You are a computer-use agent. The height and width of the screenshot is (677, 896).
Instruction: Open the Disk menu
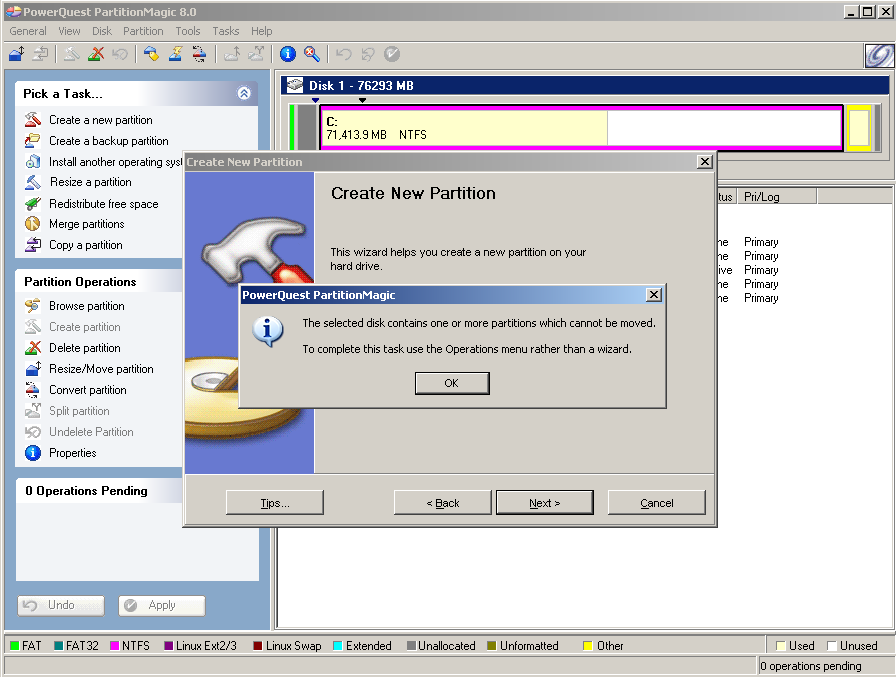point(102,31)
